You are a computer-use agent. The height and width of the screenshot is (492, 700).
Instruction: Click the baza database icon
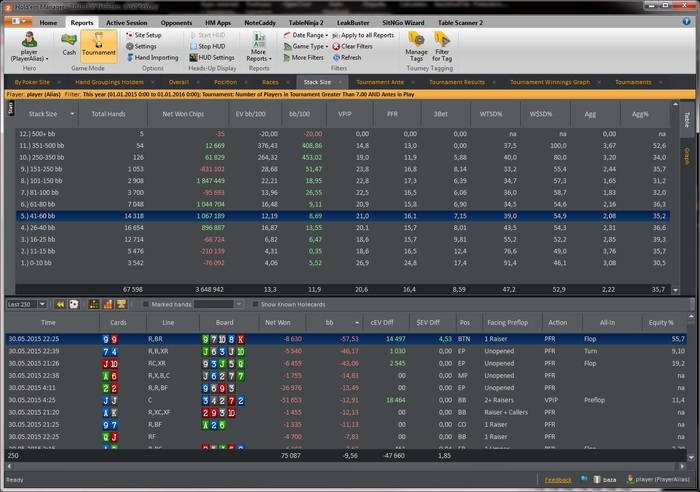point(597,479)
